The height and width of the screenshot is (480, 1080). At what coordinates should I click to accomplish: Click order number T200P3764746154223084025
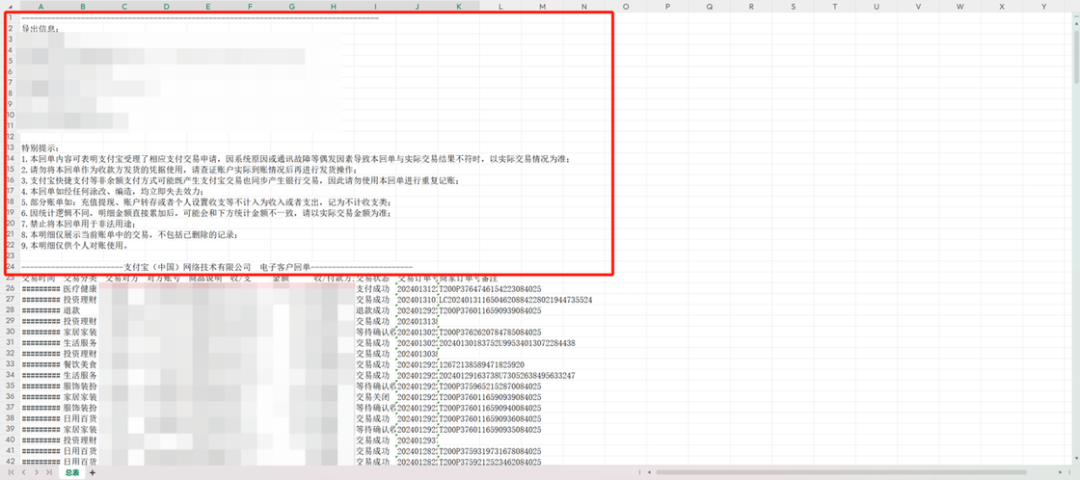point(490,289)
